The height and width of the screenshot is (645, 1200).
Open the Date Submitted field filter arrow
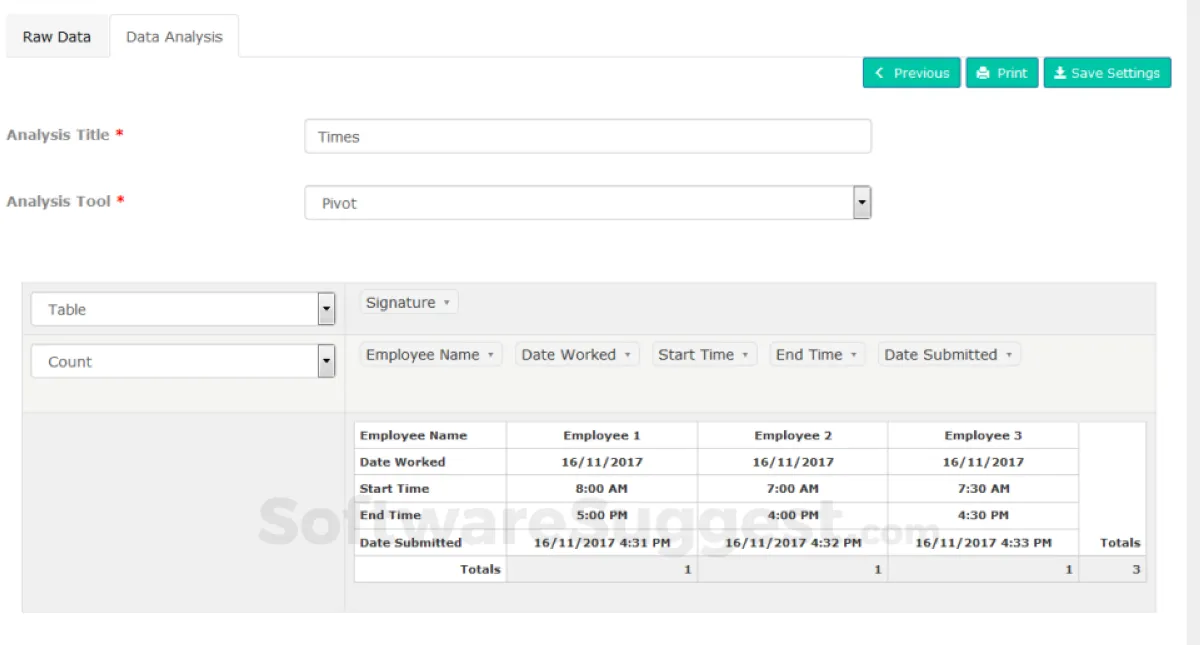click(x=1008, y=355)
